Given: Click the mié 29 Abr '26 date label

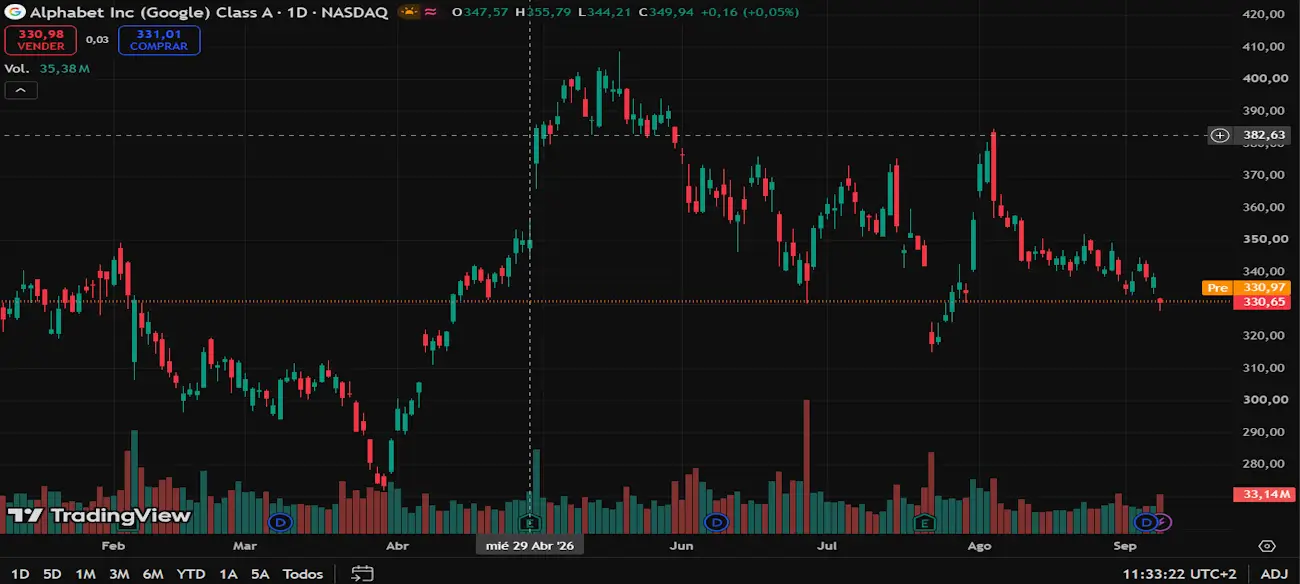Looking at the screenshot, I should [x=530, y=546].
